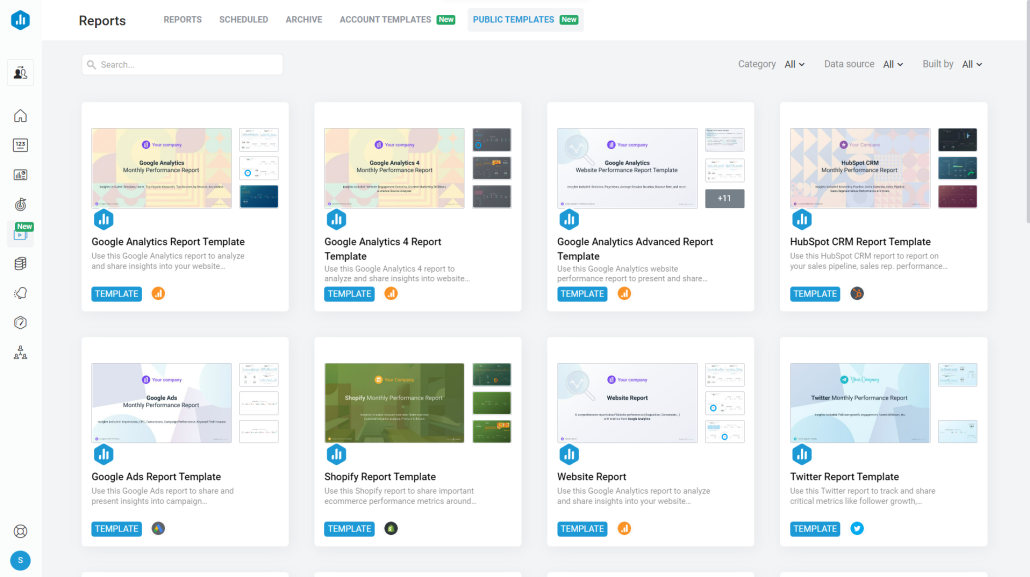Open the +11 more pages thumbnail

[725, 198]
